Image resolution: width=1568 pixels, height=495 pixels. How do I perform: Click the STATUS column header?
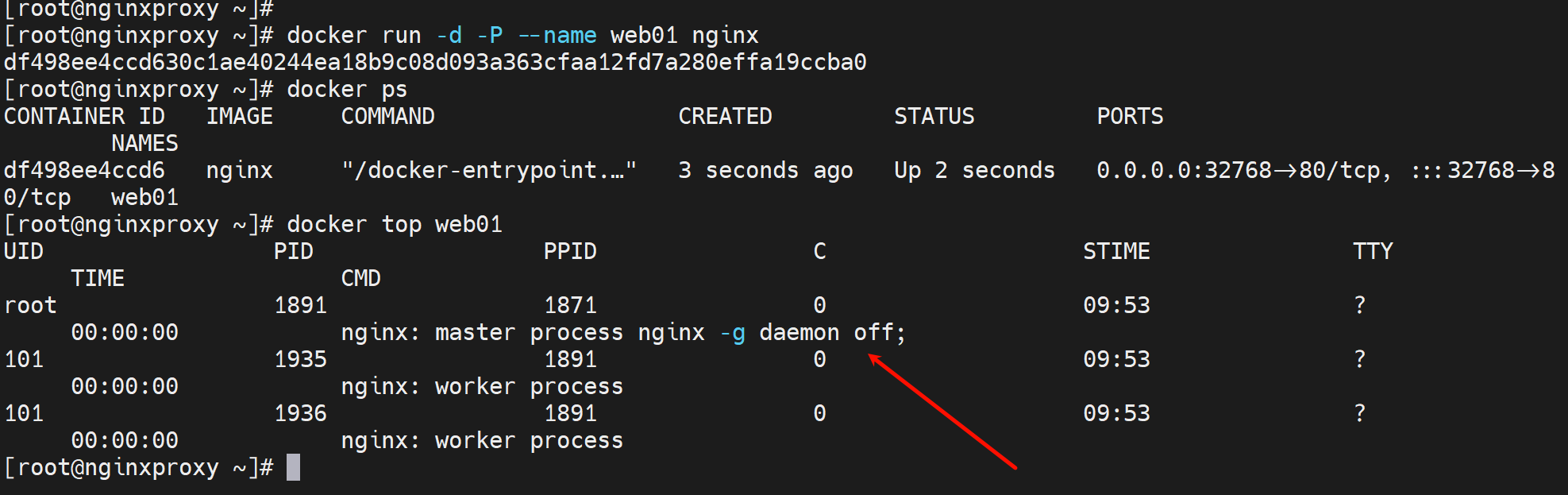[x=934, y=116]
